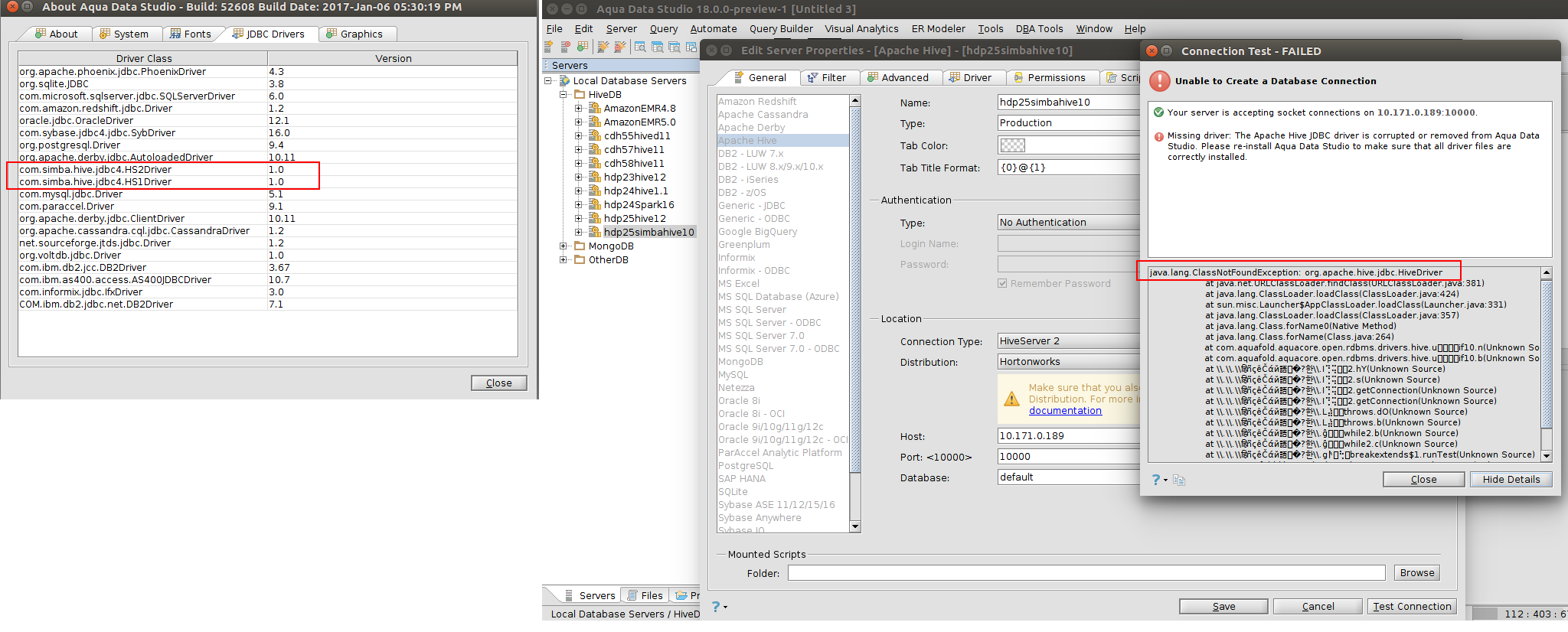Click the stack trace vertical scrollbar
Viewport: 1568px width, 632px height.
coord(1547,363)
